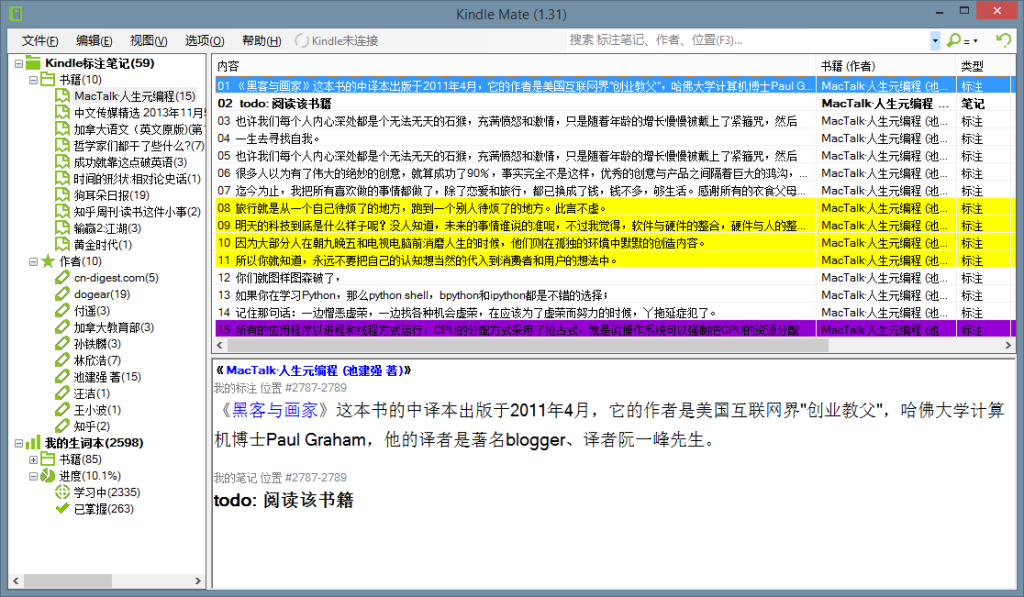This screenshot has width=1024, height=597.
Task: Click the bar chart icon beside 我的生词本
Action: (33, 442)
